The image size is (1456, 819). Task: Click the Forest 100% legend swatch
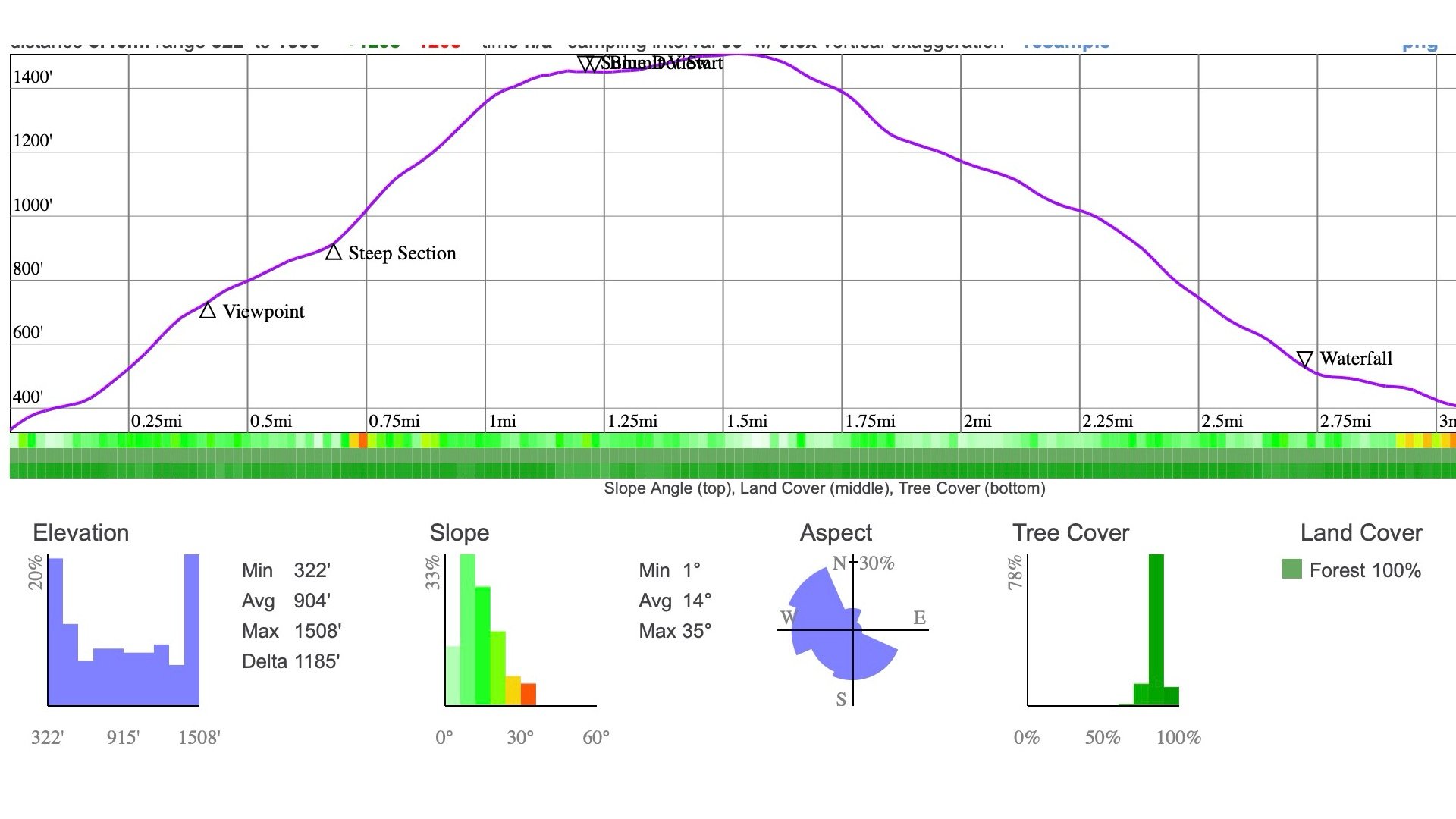click(1291, 569)
